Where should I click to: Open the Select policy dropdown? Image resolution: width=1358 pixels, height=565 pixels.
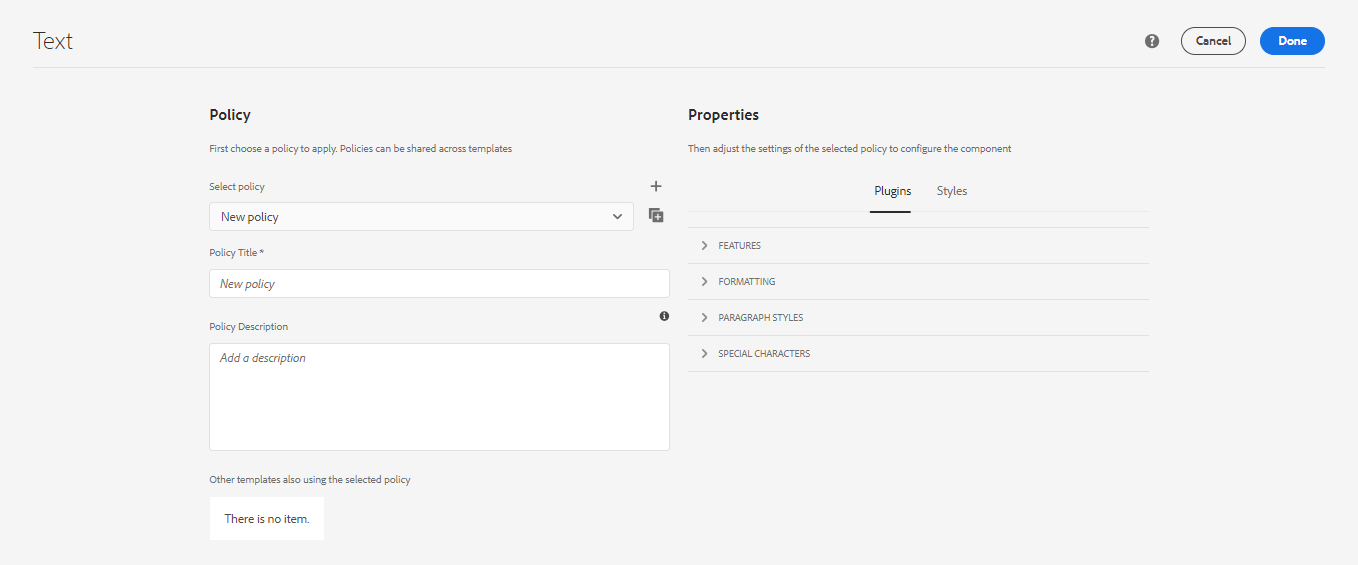point(421,217)
